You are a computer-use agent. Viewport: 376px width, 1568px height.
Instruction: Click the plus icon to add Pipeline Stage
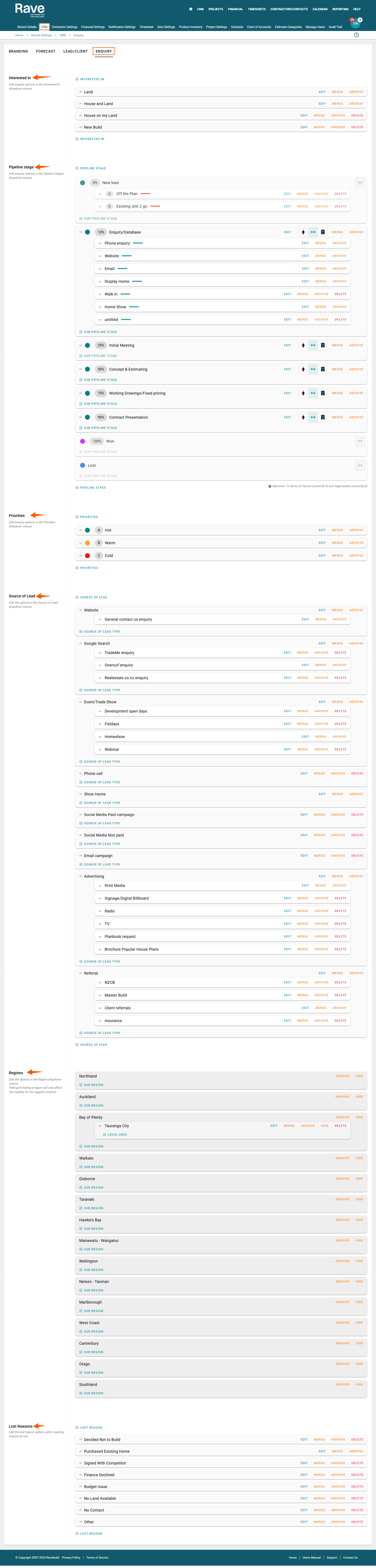(x=77, y=168)
